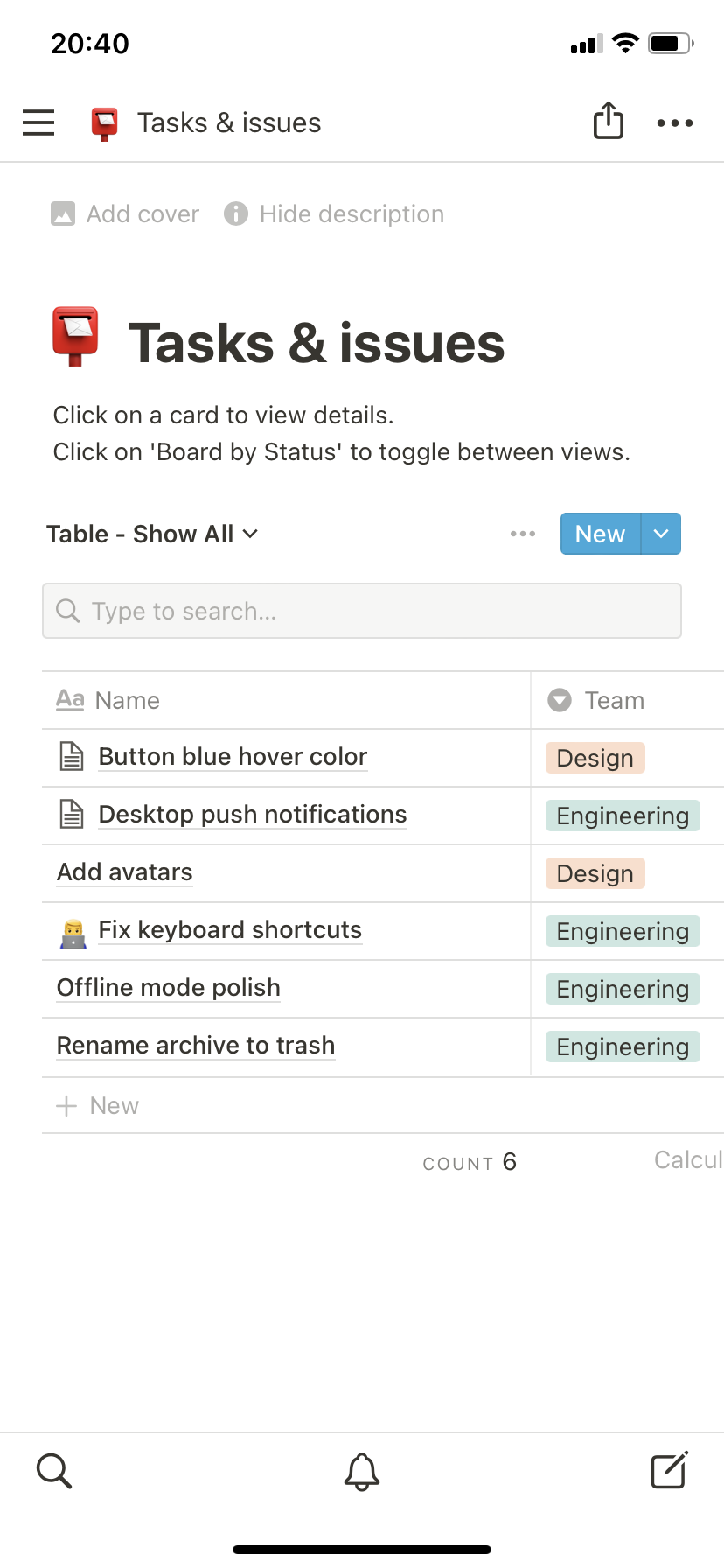Open the table view options ellipsis
The width and height of the screenshot is (724, 1568).
523,534
